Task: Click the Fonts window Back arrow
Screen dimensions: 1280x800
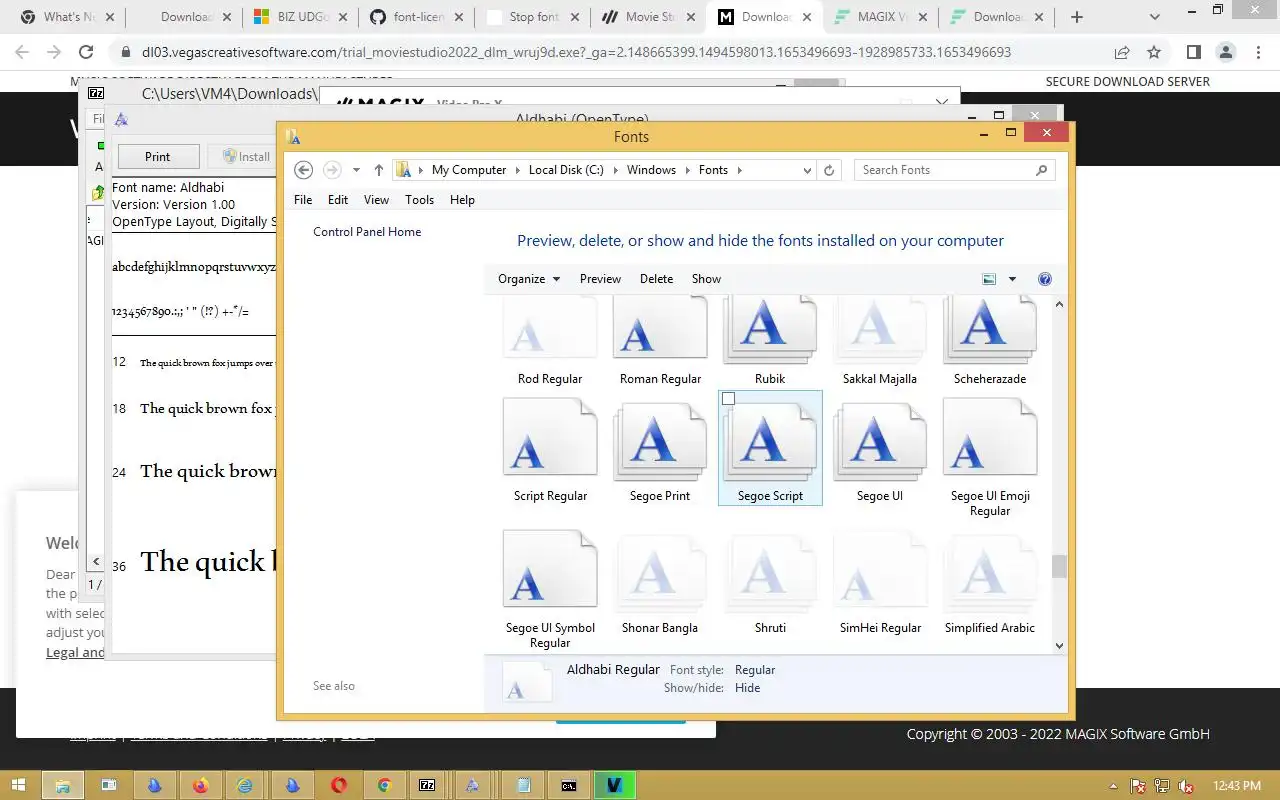Action: pos(304,170)
